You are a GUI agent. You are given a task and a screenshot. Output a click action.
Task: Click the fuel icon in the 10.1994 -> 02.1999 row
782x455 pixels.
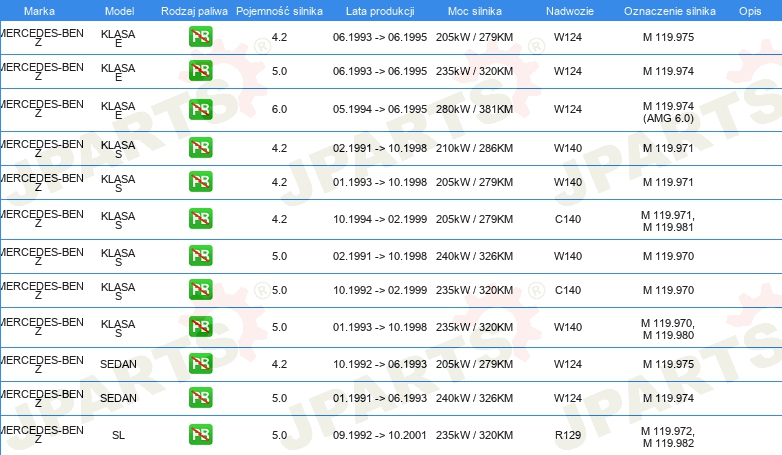pos(200,219)
